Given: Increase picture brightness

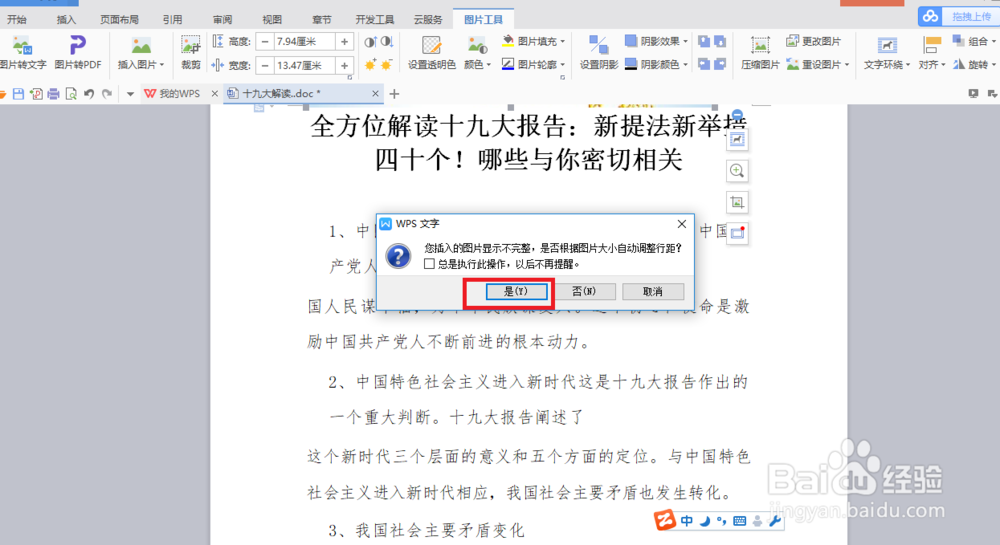Looking at the screenshot, I should pos(370,64).
